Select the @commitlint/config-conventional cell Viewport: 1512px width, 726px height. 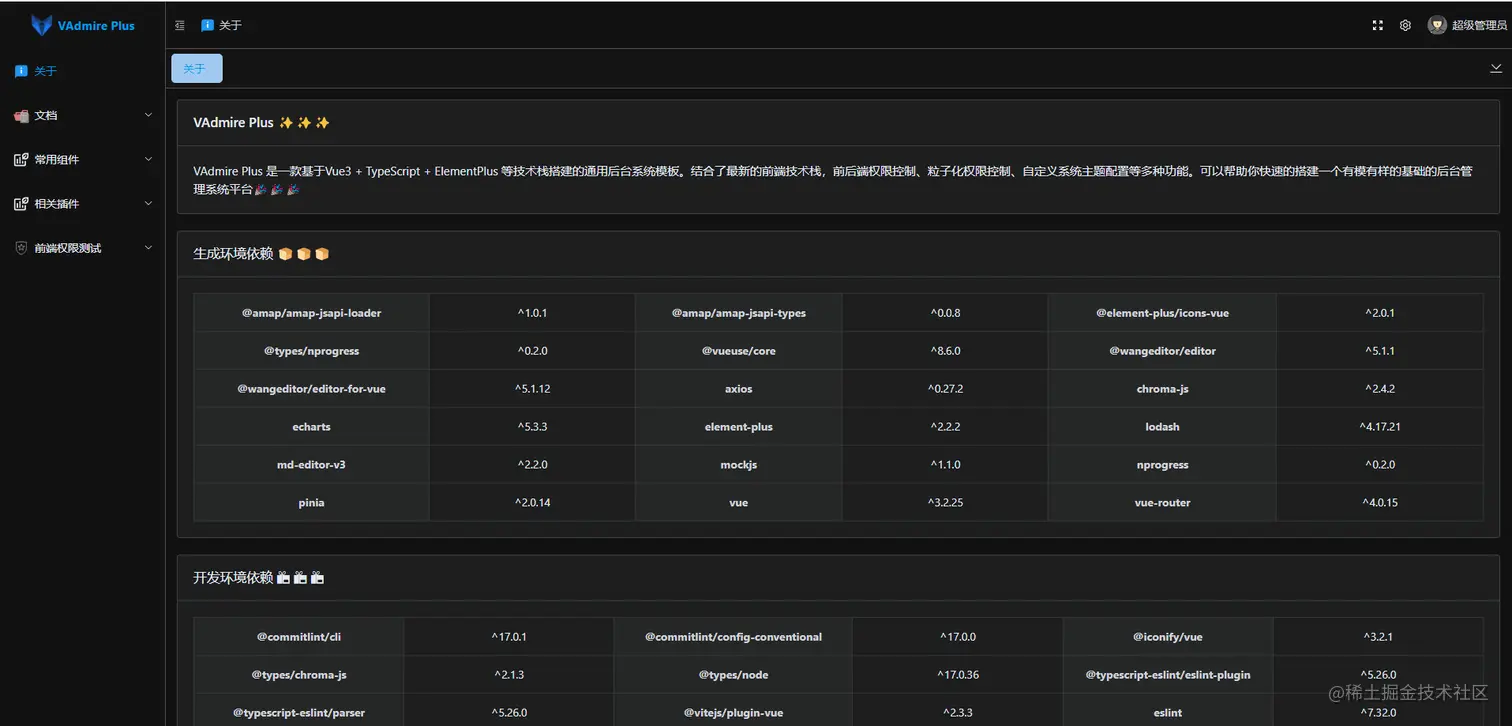click(x=733, y=637)
